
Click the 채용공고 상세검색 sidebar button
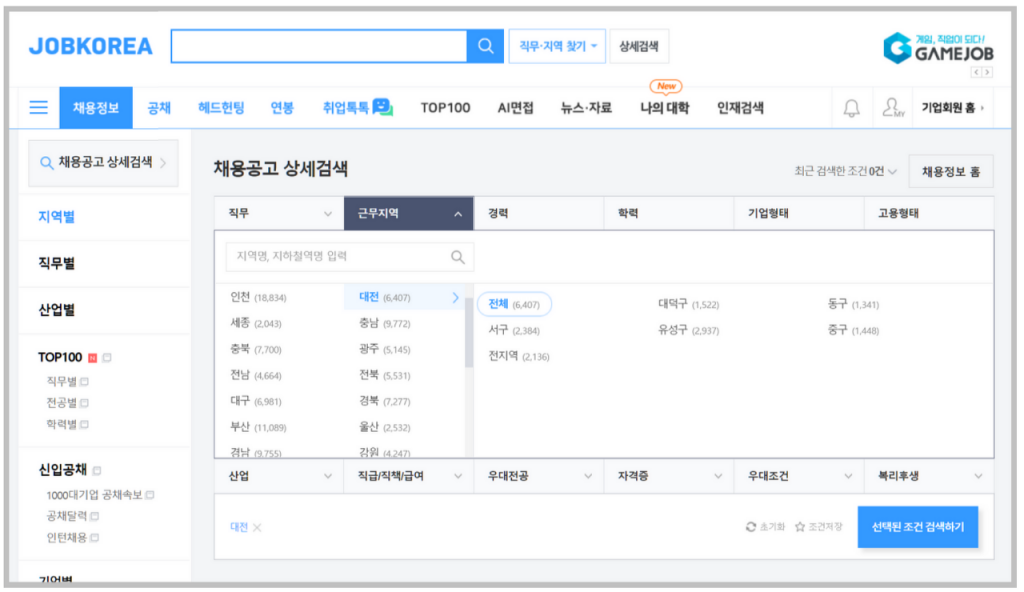(x=103, y=163)
